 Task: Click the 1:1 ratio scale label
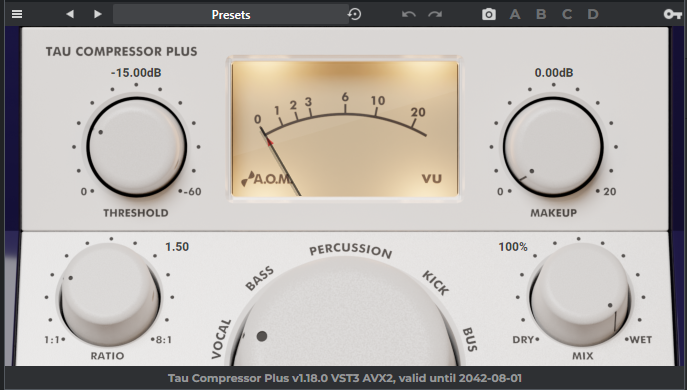click(x=52, y=340)
